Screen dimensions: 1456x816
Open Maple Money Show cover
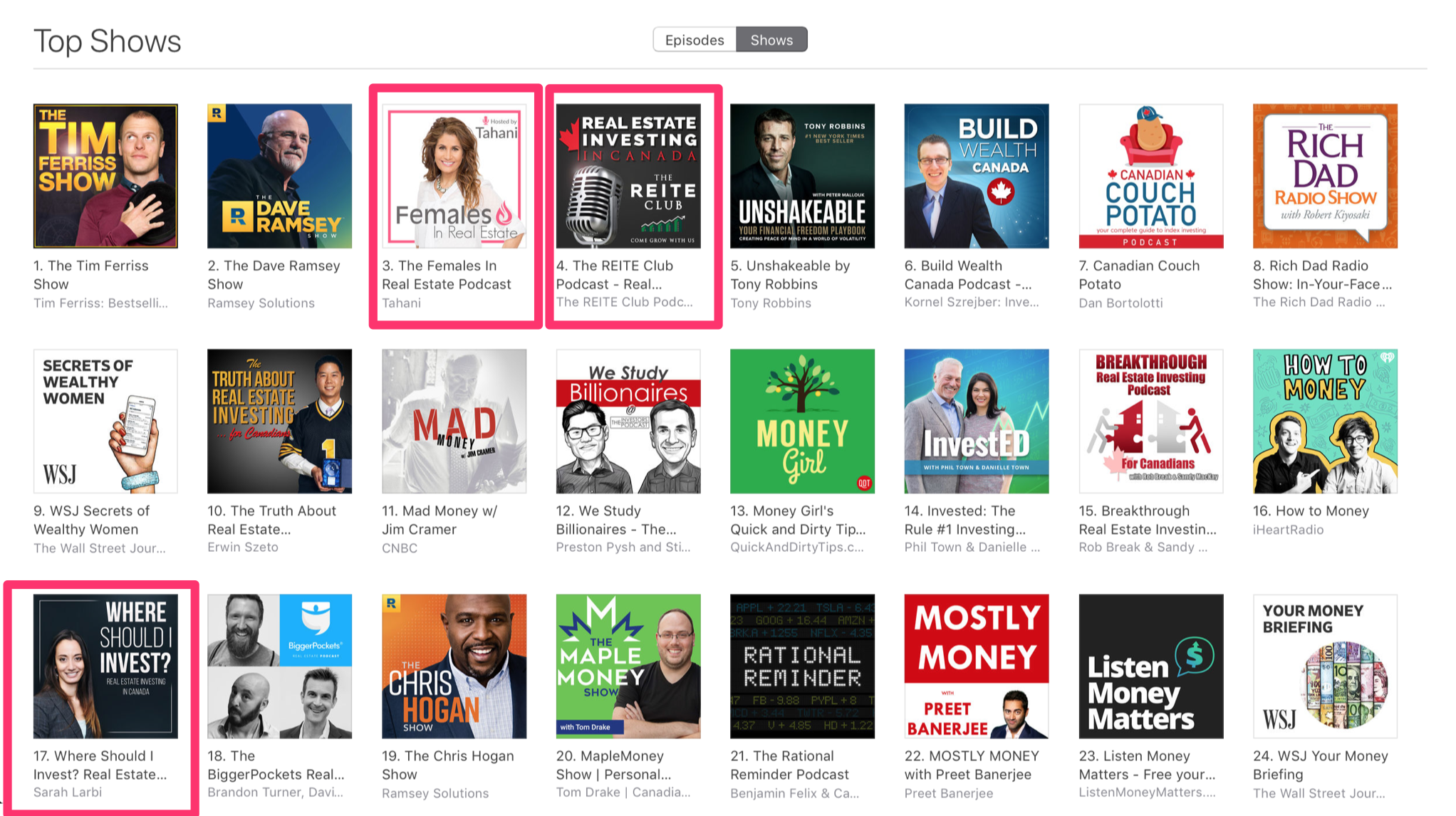(x=628, y=666)
